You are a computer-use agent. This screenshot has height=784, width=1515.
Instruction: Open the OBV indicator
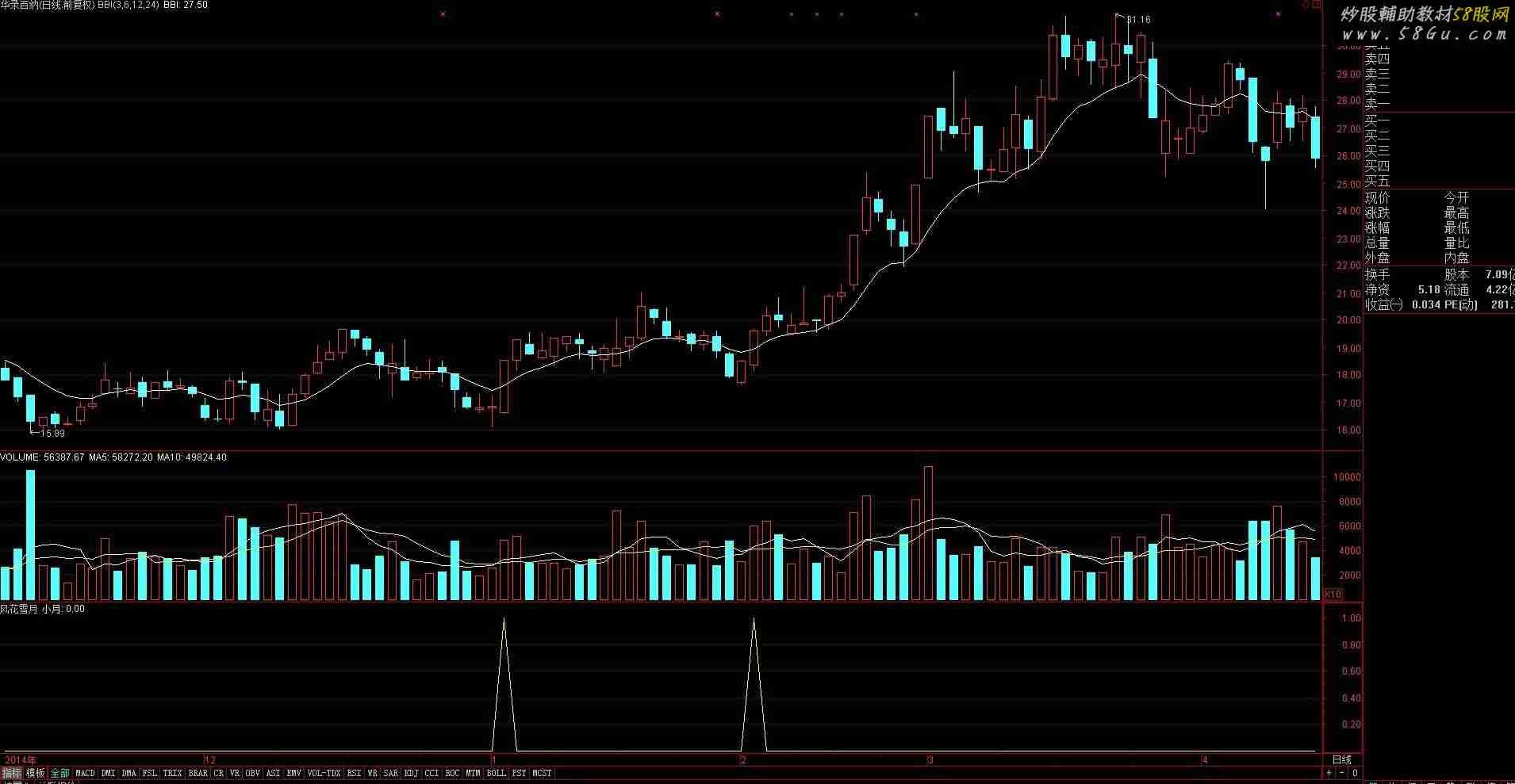[252, 773]
